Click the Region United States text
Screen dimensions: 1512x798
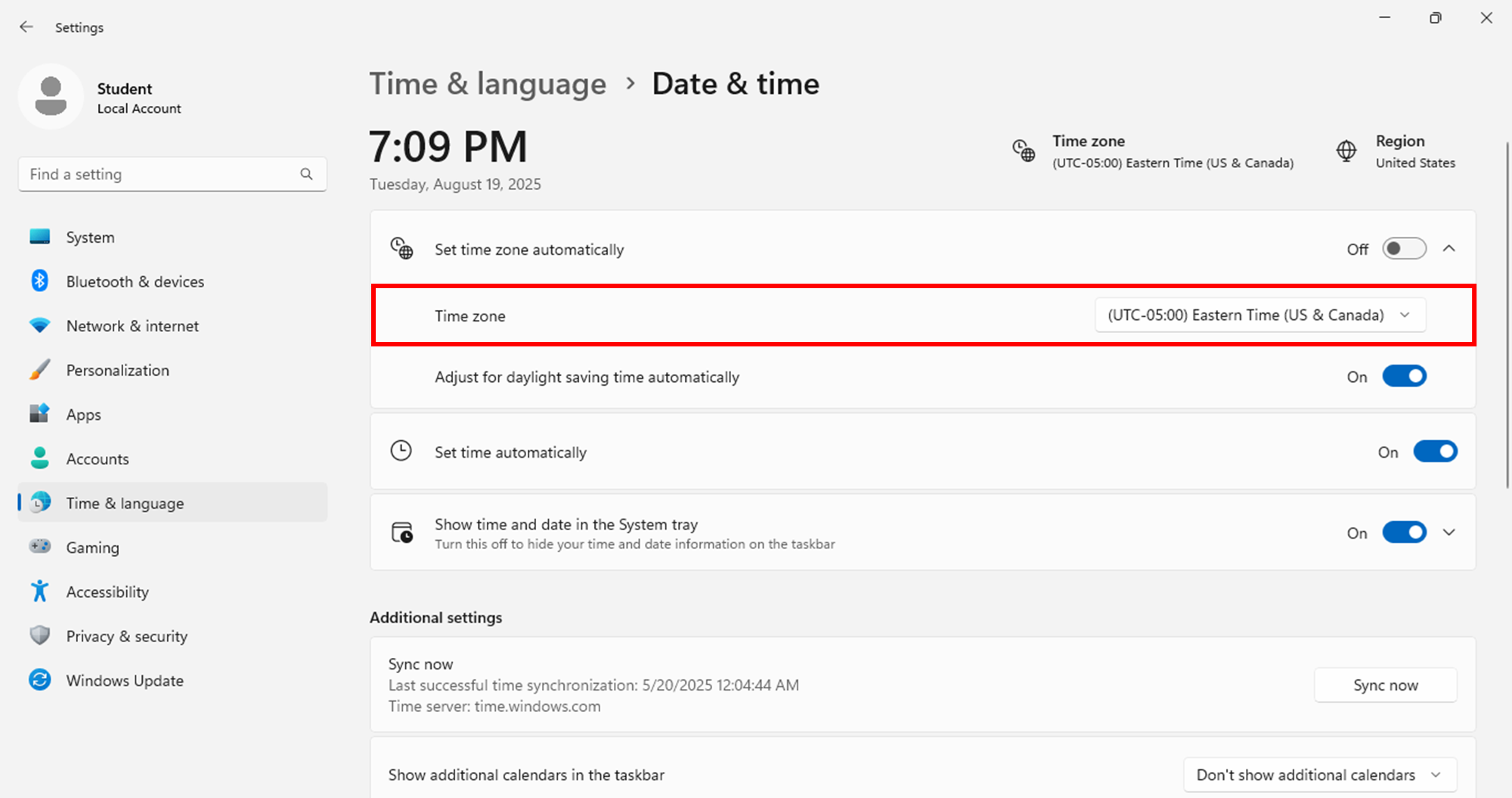coord(1415,151)
